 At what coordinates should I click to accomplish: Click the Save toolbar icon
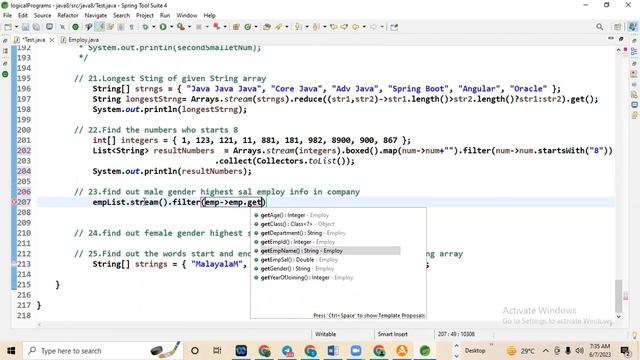25,27
